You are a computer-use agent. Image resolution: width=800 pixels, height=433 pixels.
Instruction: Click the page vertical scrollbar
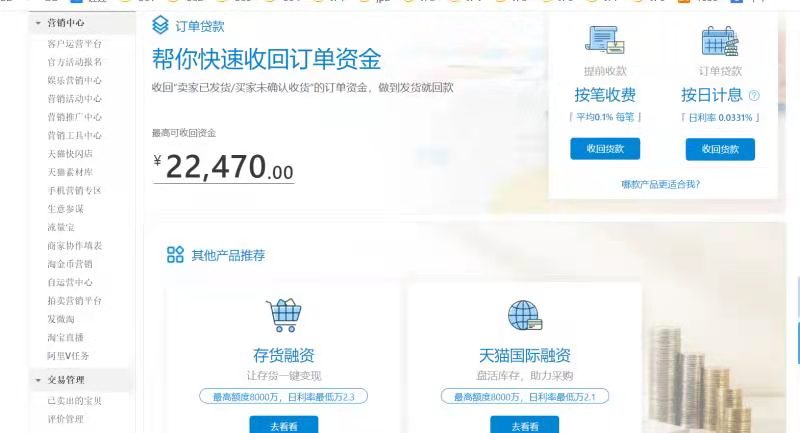coord(798,321)
